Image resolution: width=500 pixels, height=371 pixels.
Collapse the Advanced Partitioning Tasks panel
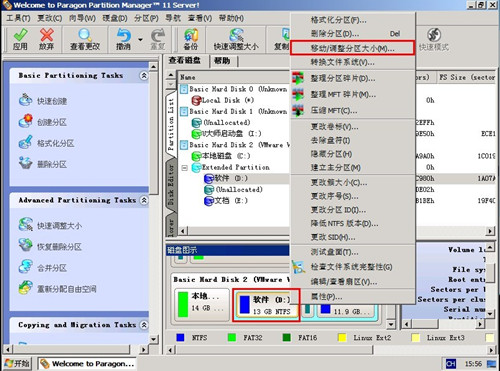pos(144,200)
